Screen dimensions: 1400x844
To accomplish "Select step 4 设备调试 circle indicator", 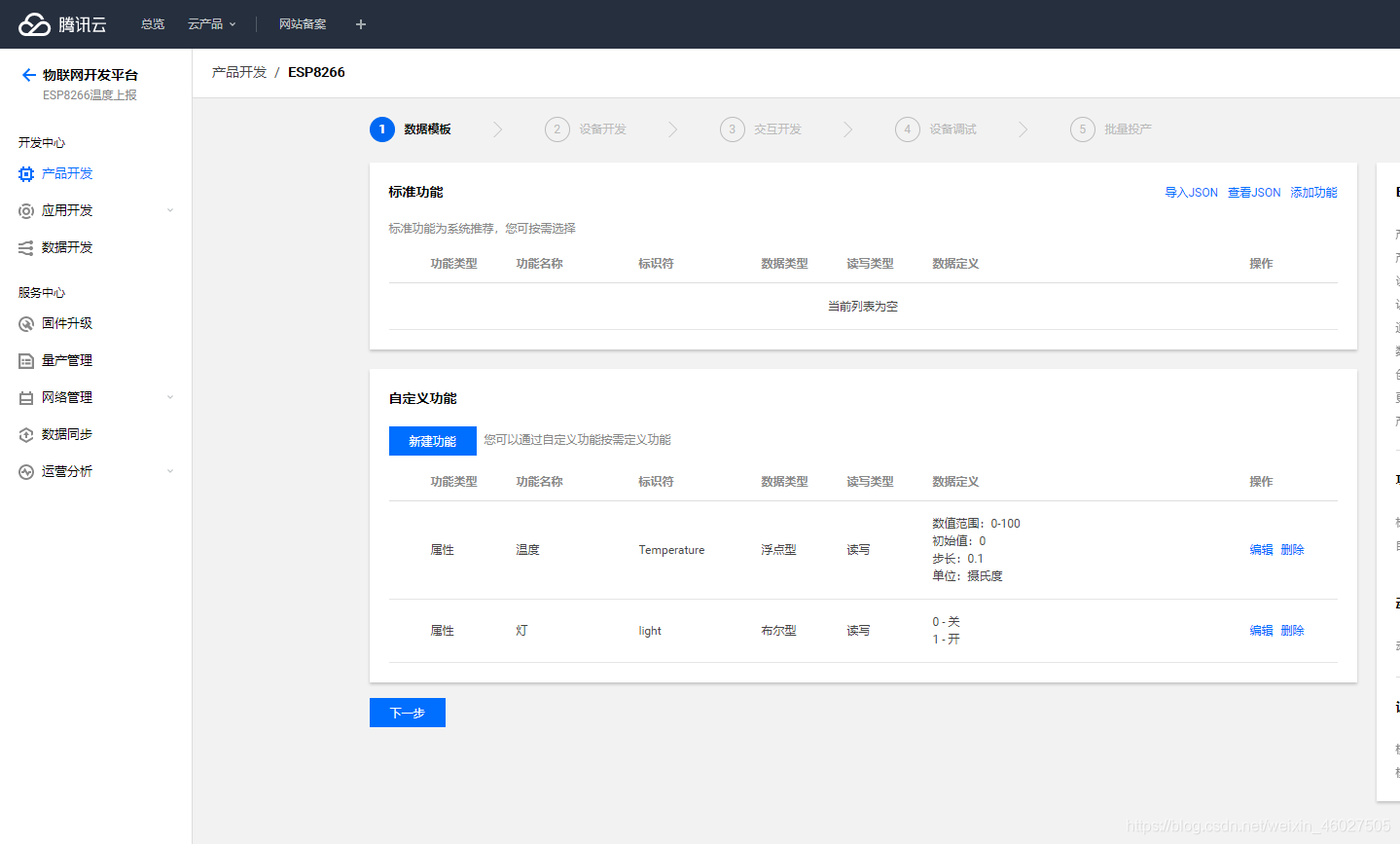I will [x=907, y=128].
